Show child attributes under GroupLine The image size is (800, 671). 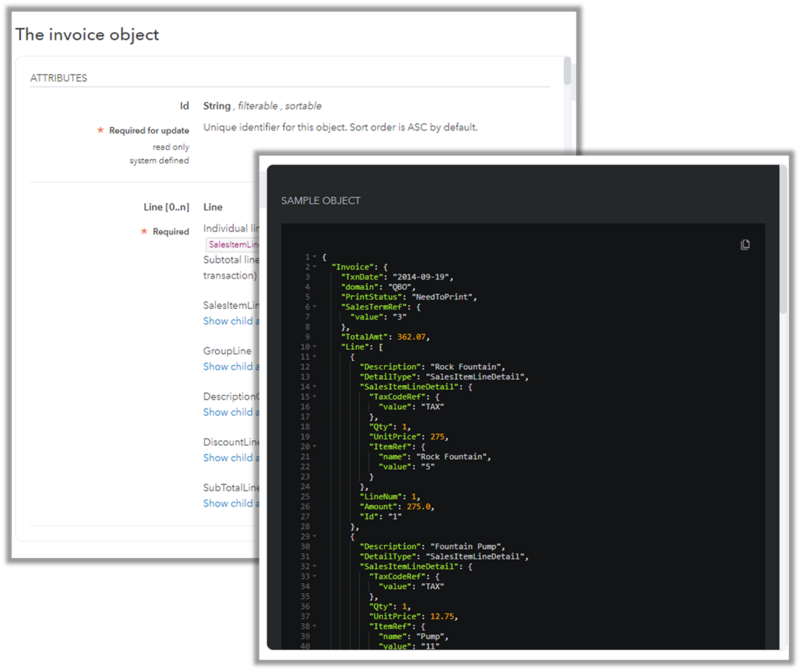tap(231, 366)
